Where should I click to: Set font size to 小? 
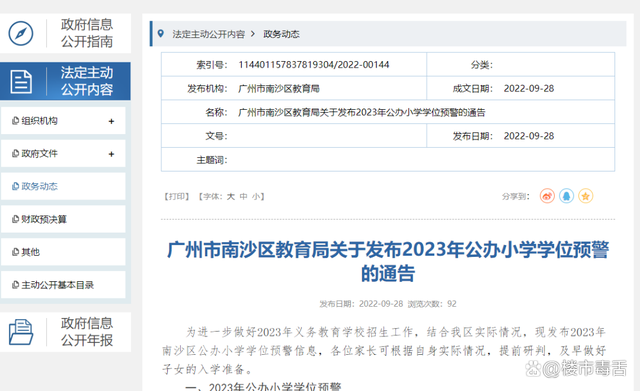click(x=256, y=197)
